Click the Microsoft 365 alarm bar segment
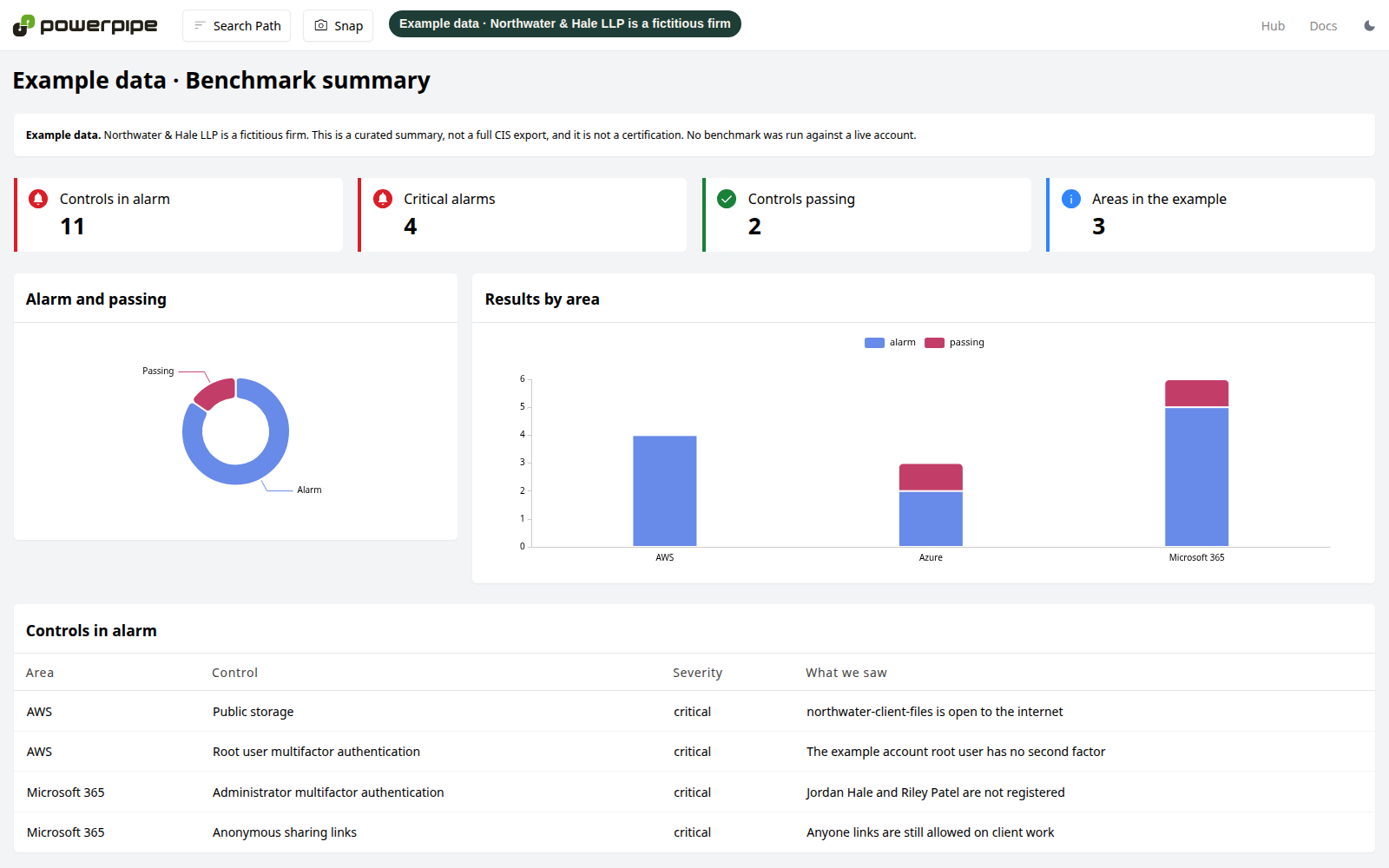This screenshot has height=868, width=1389. click(x=1197, y=477)
